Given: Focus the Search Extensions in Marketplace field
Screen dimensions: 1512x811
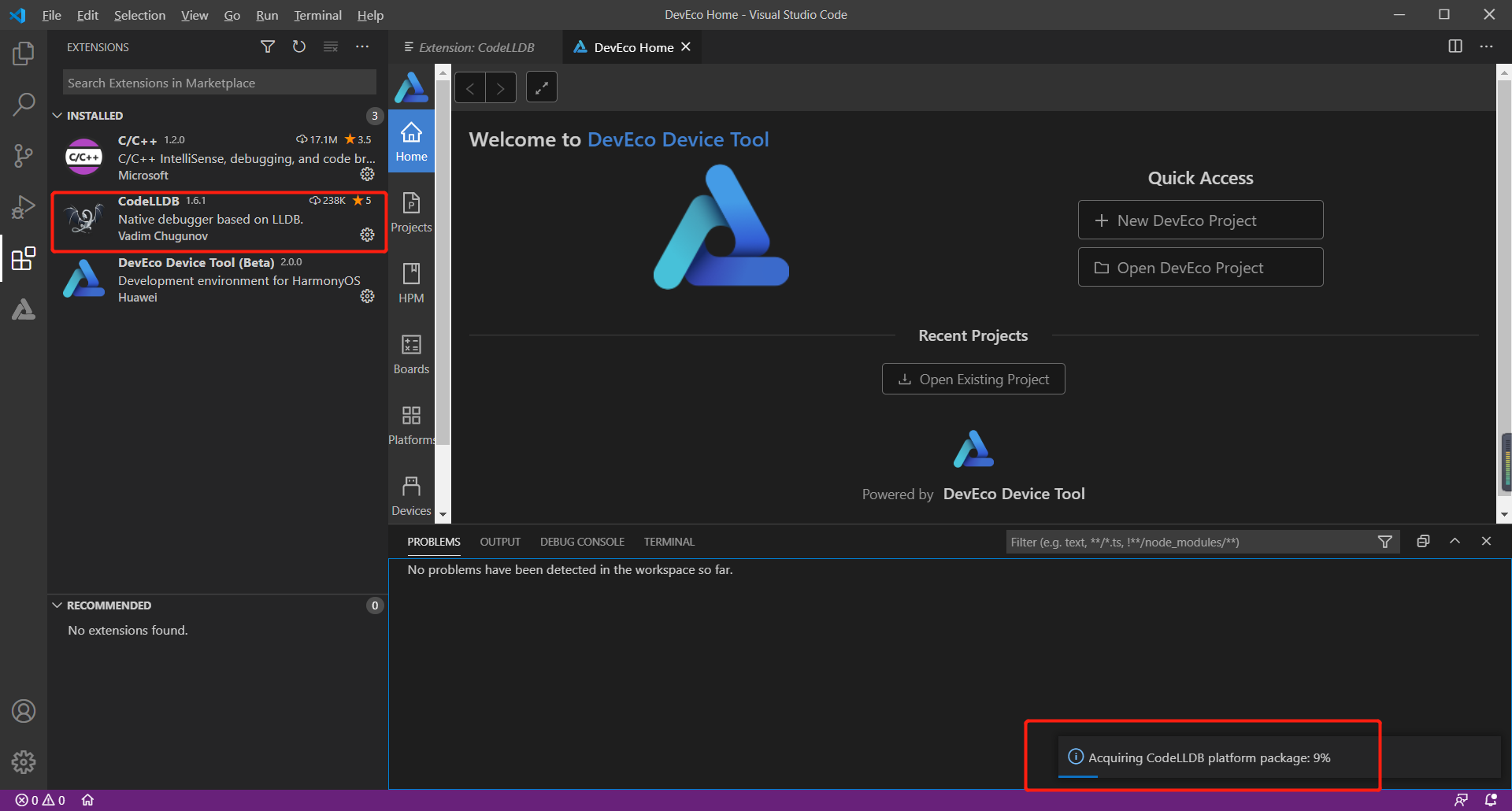Looking at the screenshot, I should coord(219,83).
